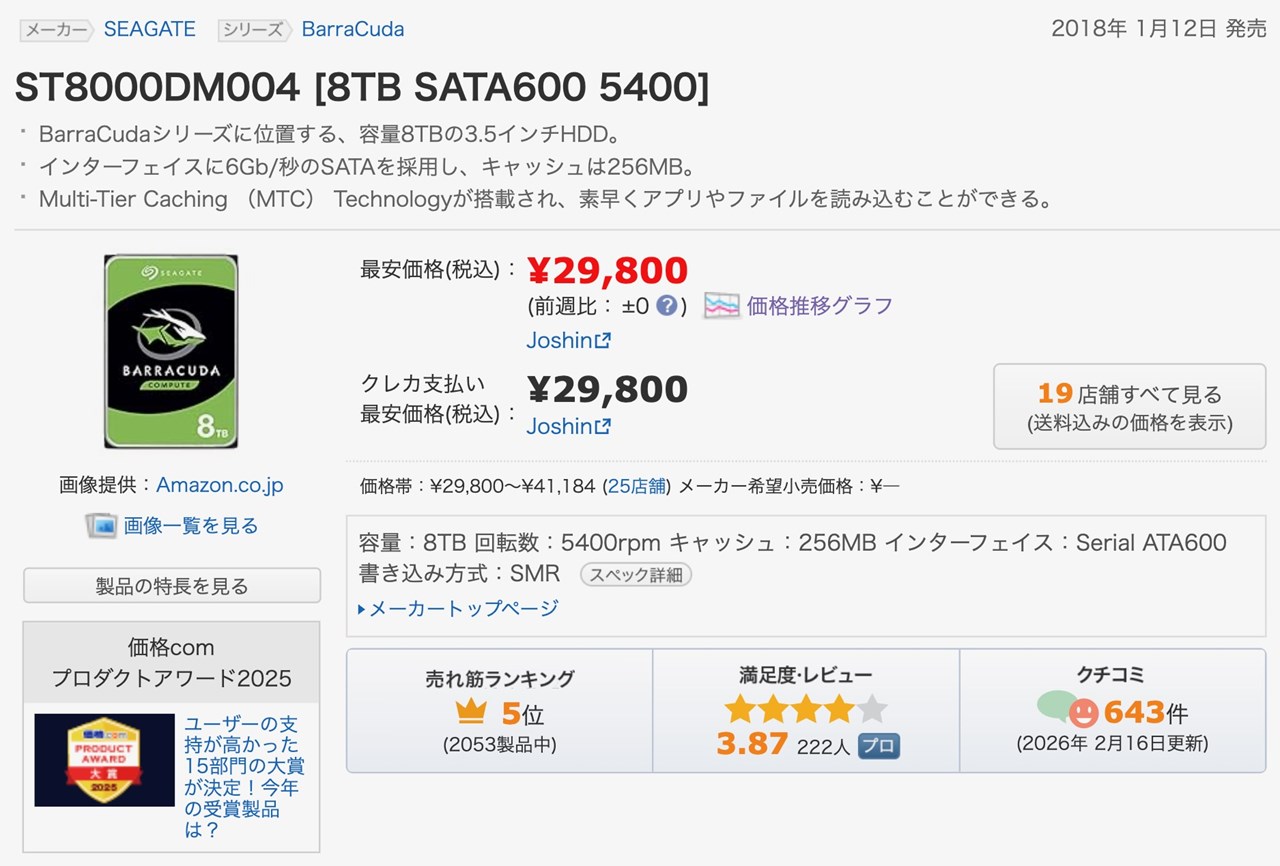The width and height of the screenshot is (1280, 866).
Task: Open the スペック詳細 expander
Action: click(635, 574)
